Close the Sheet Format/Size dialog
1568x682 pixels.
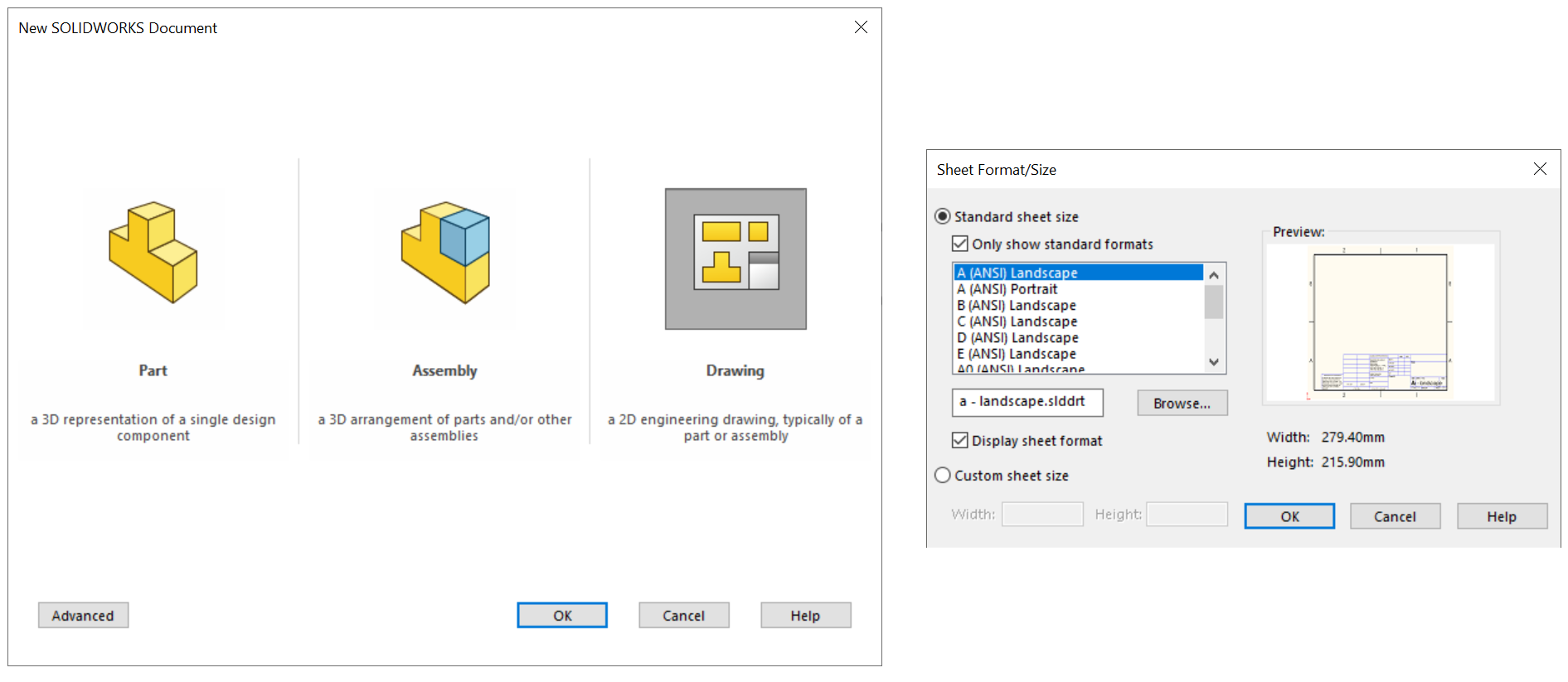tap(1540, 169)
